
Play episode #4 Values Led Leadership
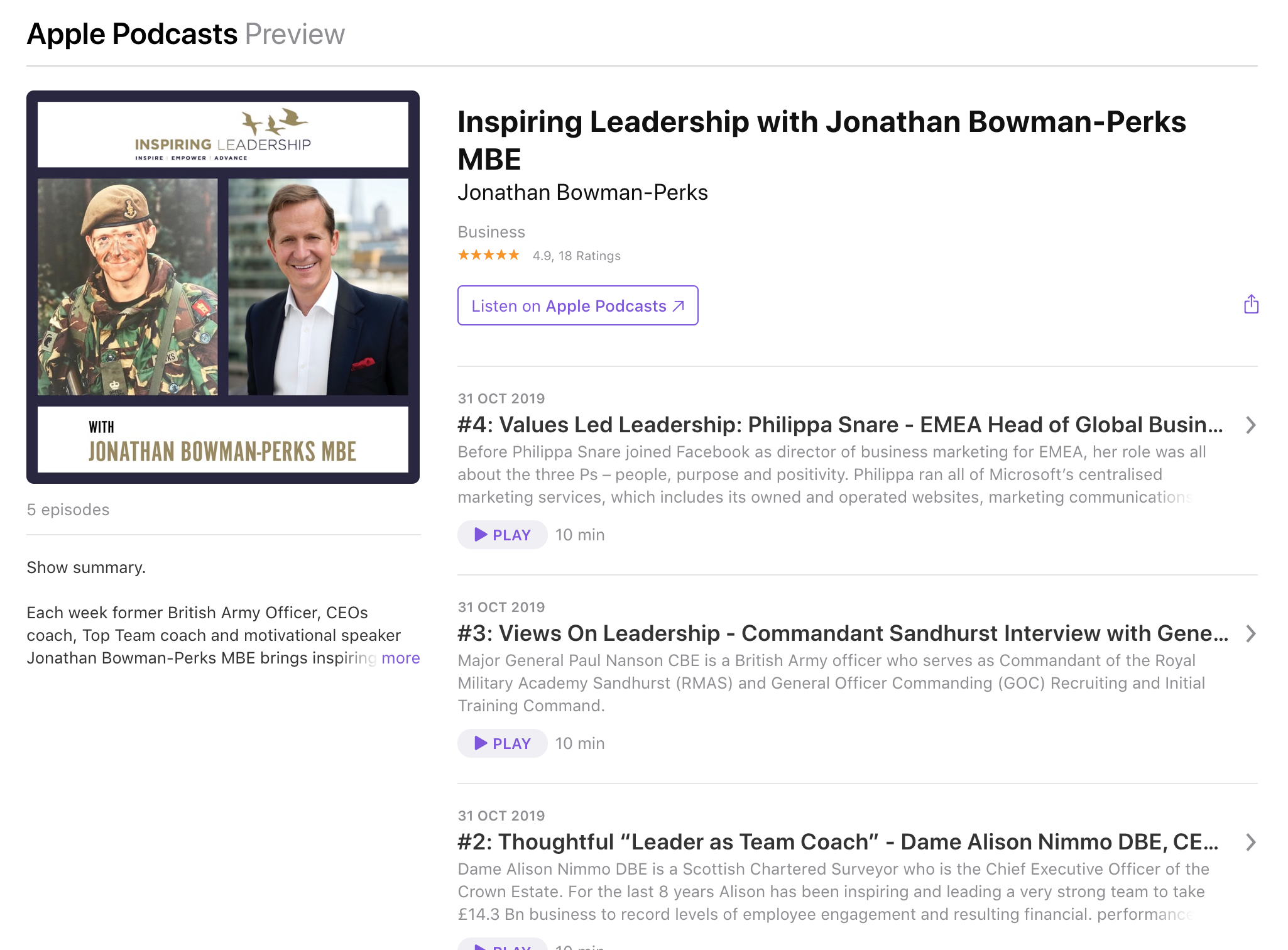[x=502, y=535]
